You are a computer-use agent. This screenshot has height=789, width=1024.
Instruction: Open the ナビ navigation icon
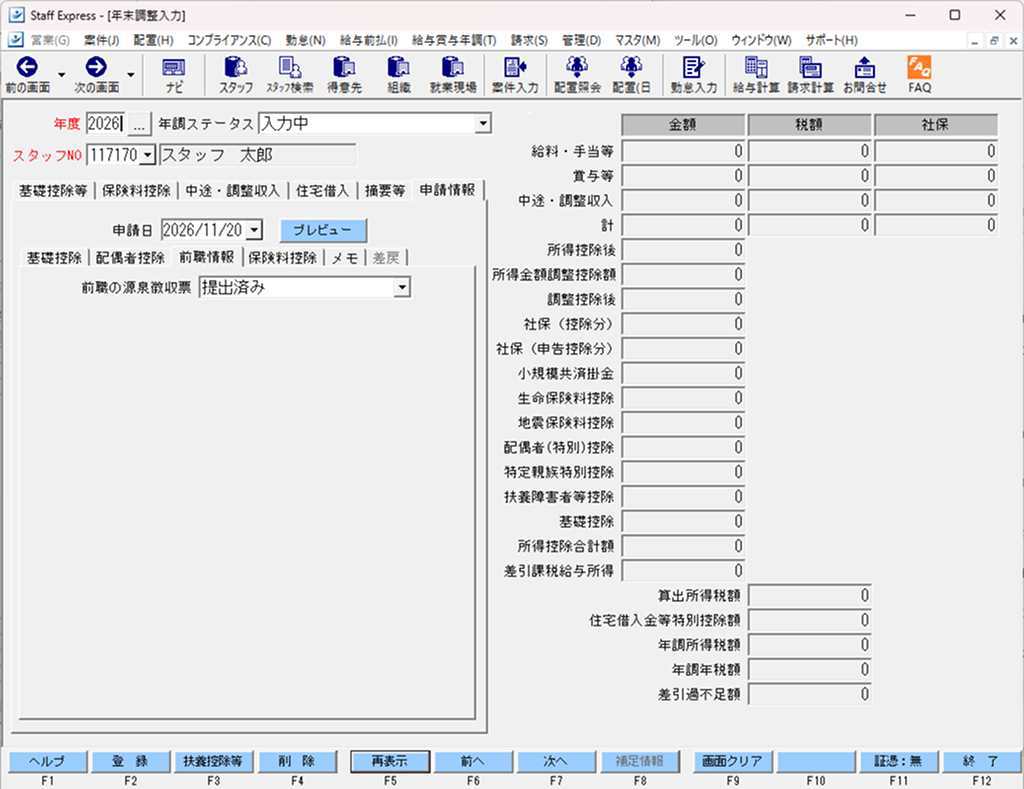pos(174,74)
